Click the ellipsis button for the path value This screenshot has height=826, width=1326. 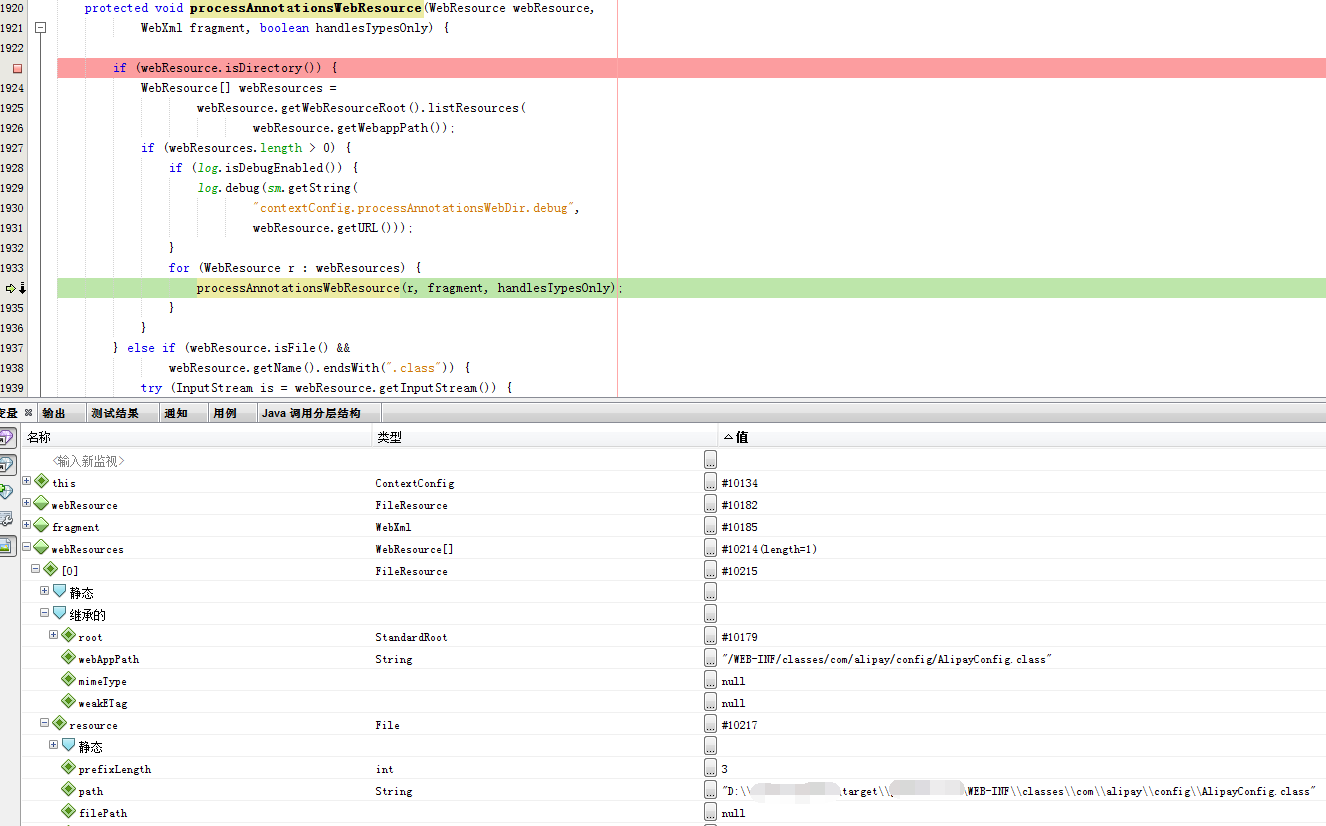(x=710, y=790)
